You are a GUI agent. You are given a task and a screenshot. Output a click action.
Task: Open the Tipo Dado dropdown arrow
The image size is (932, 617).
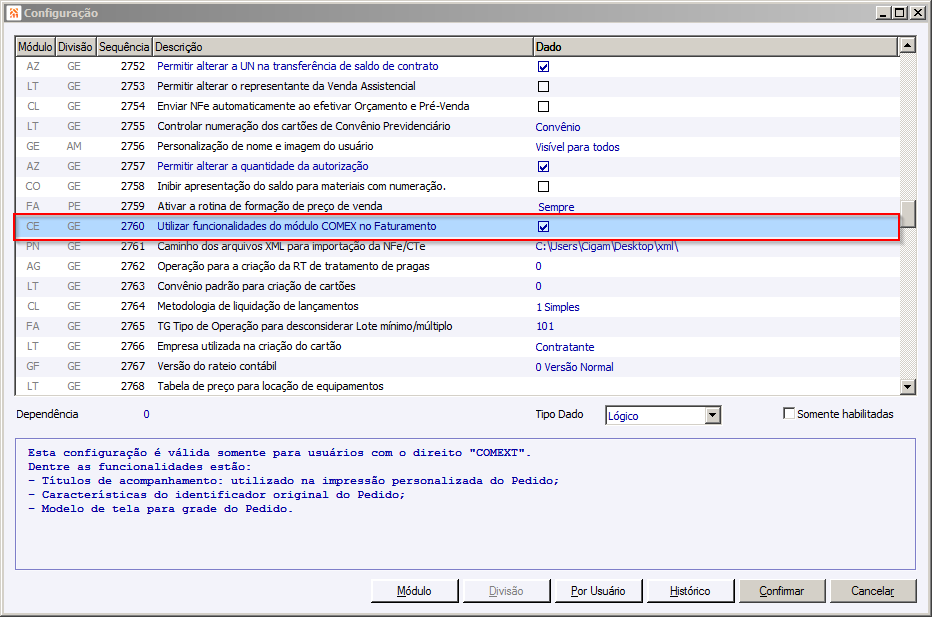(x=713, y=415)
